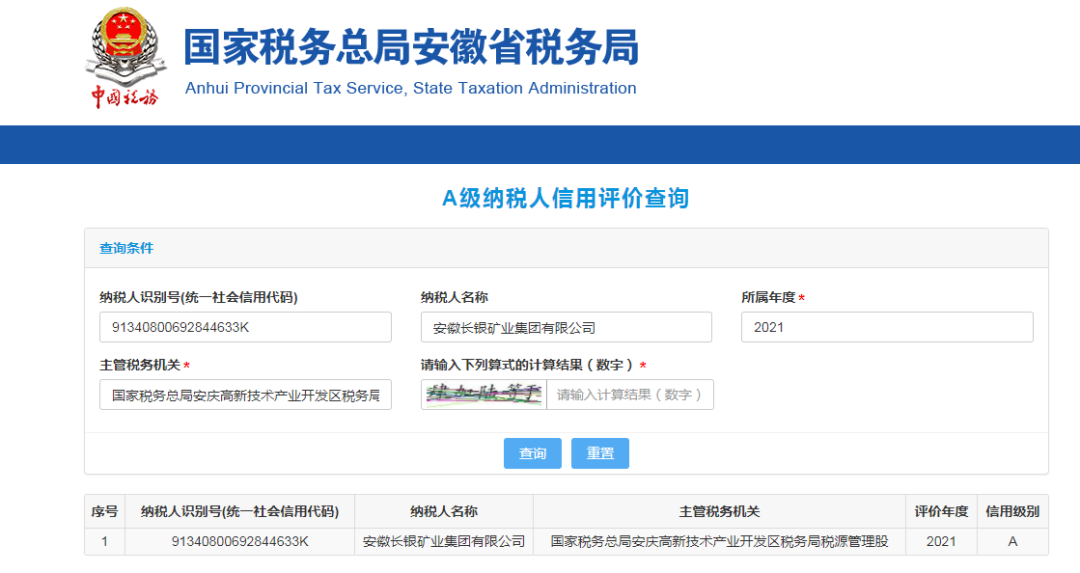1080x573 pixels.
Task: Click the 国家税务总局安徽省税务局 site title
Action: pos(411,48)
